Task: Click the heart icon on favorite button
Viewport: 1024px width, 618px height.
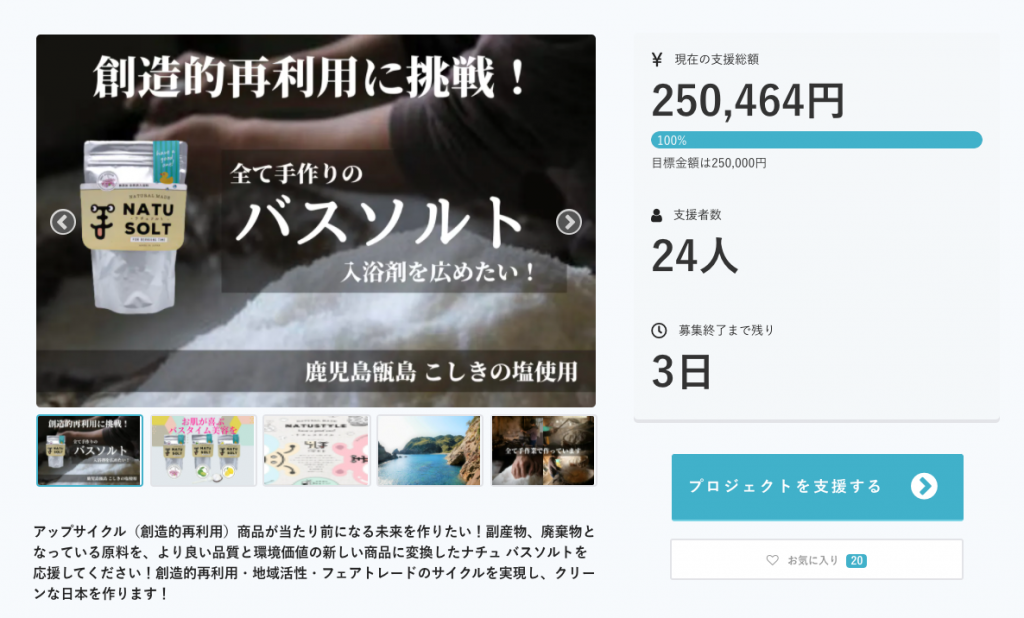Action: pos(772,560)
